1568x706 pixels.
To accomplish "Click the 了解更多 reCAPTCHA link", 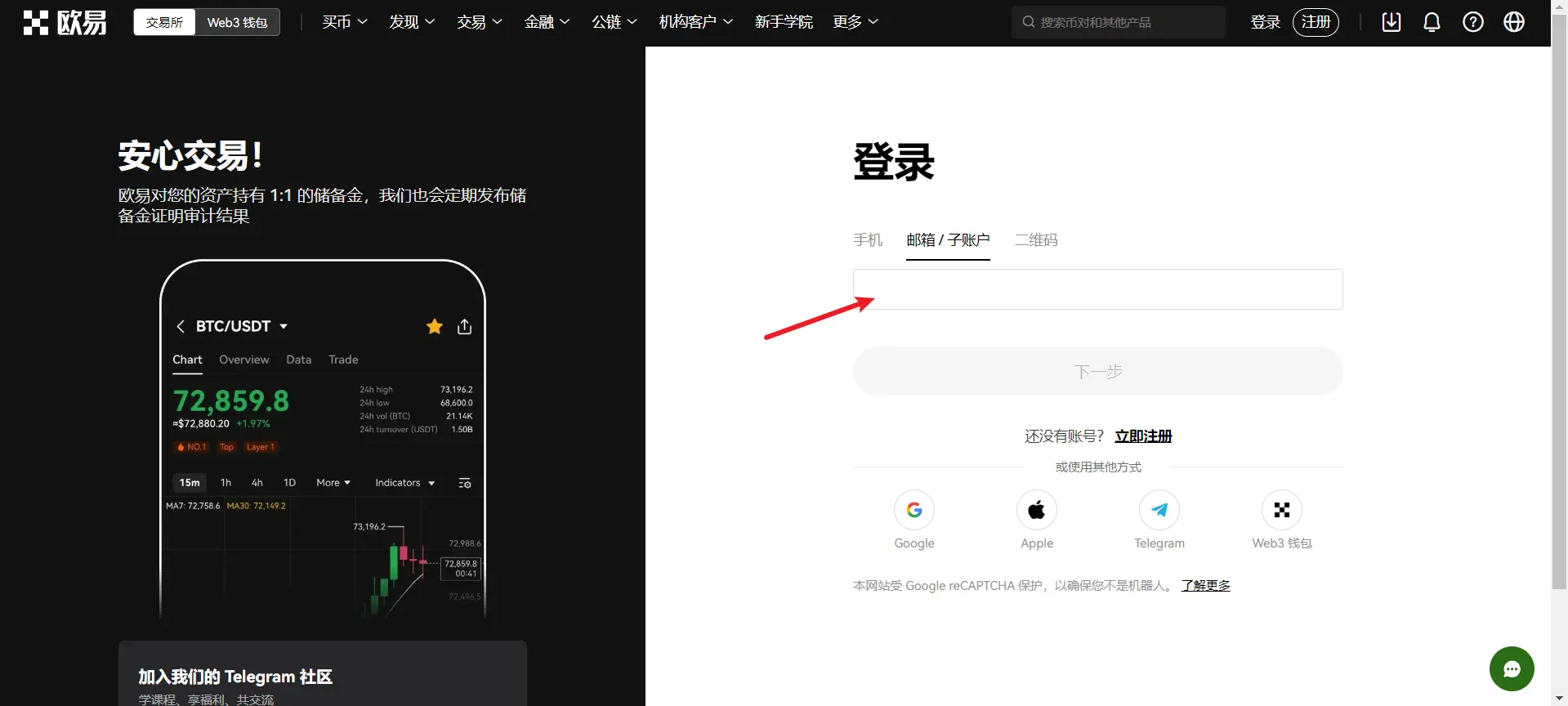I will pos(1205,586).
